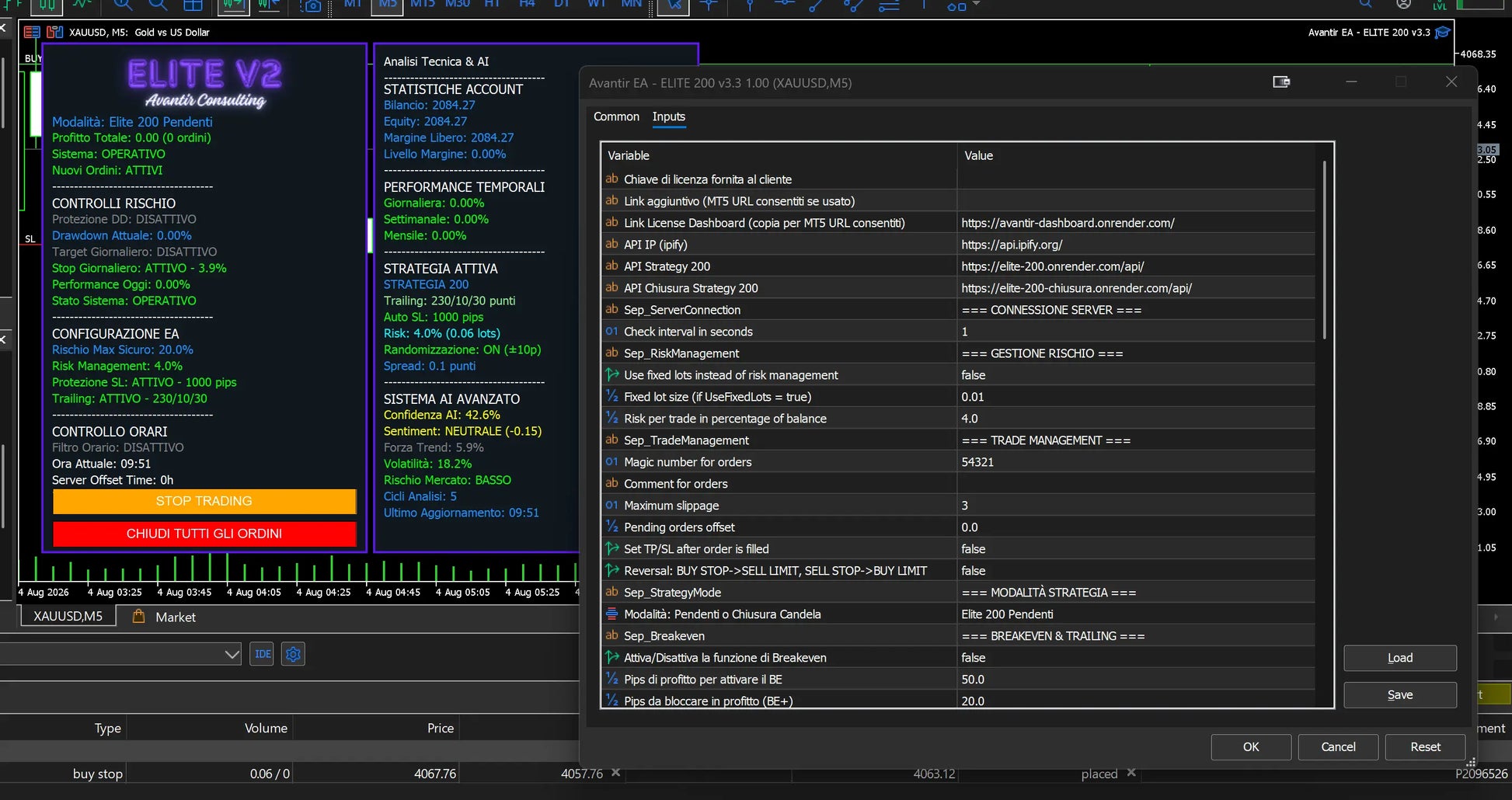Click the Reset button
Image resolution: width=1512 pixels, height=800 pixels.
[x=1425, y=747]
